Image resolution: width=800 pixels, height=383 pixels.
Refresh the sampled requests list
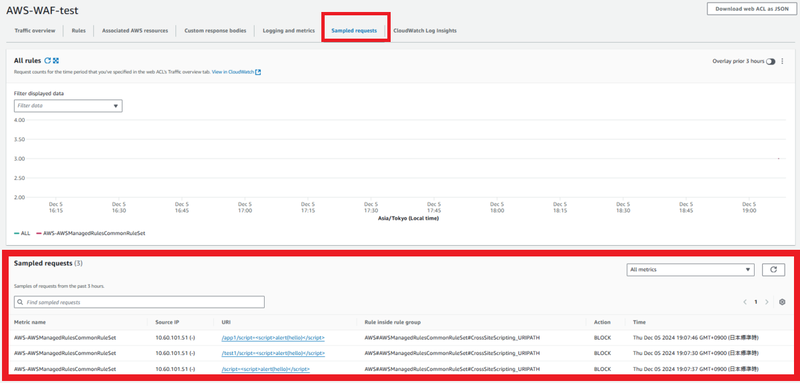click(x=773, y=270)
